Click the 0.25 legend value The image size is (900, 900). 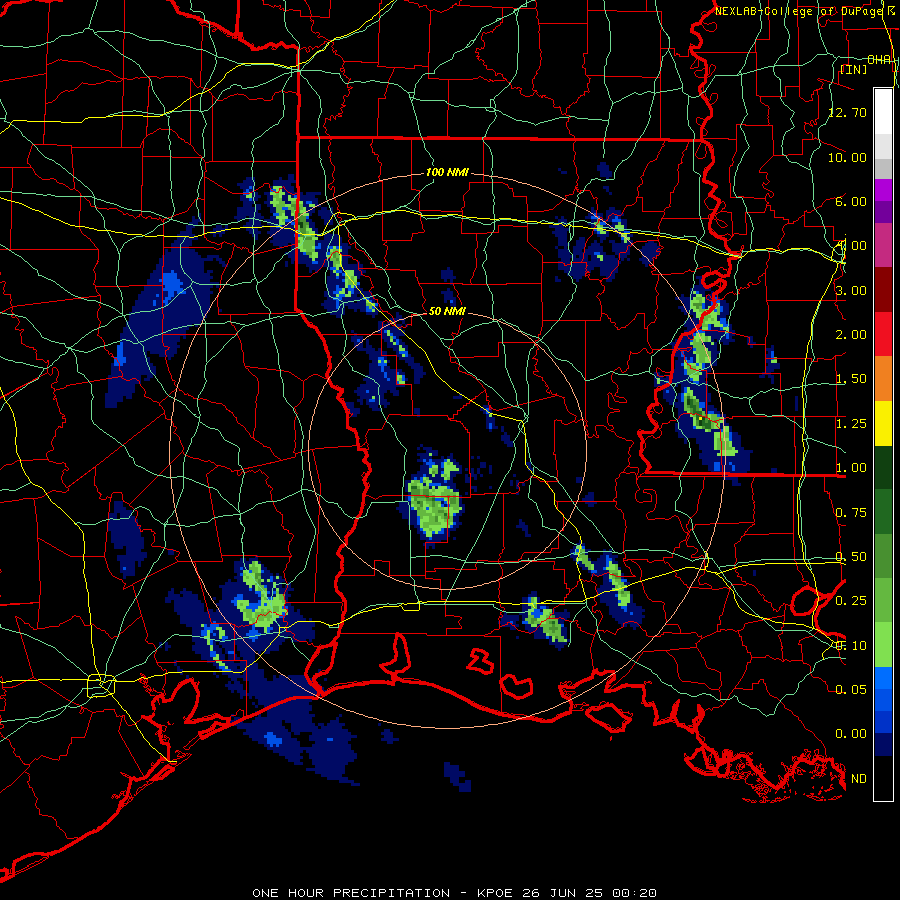point(851,601)
